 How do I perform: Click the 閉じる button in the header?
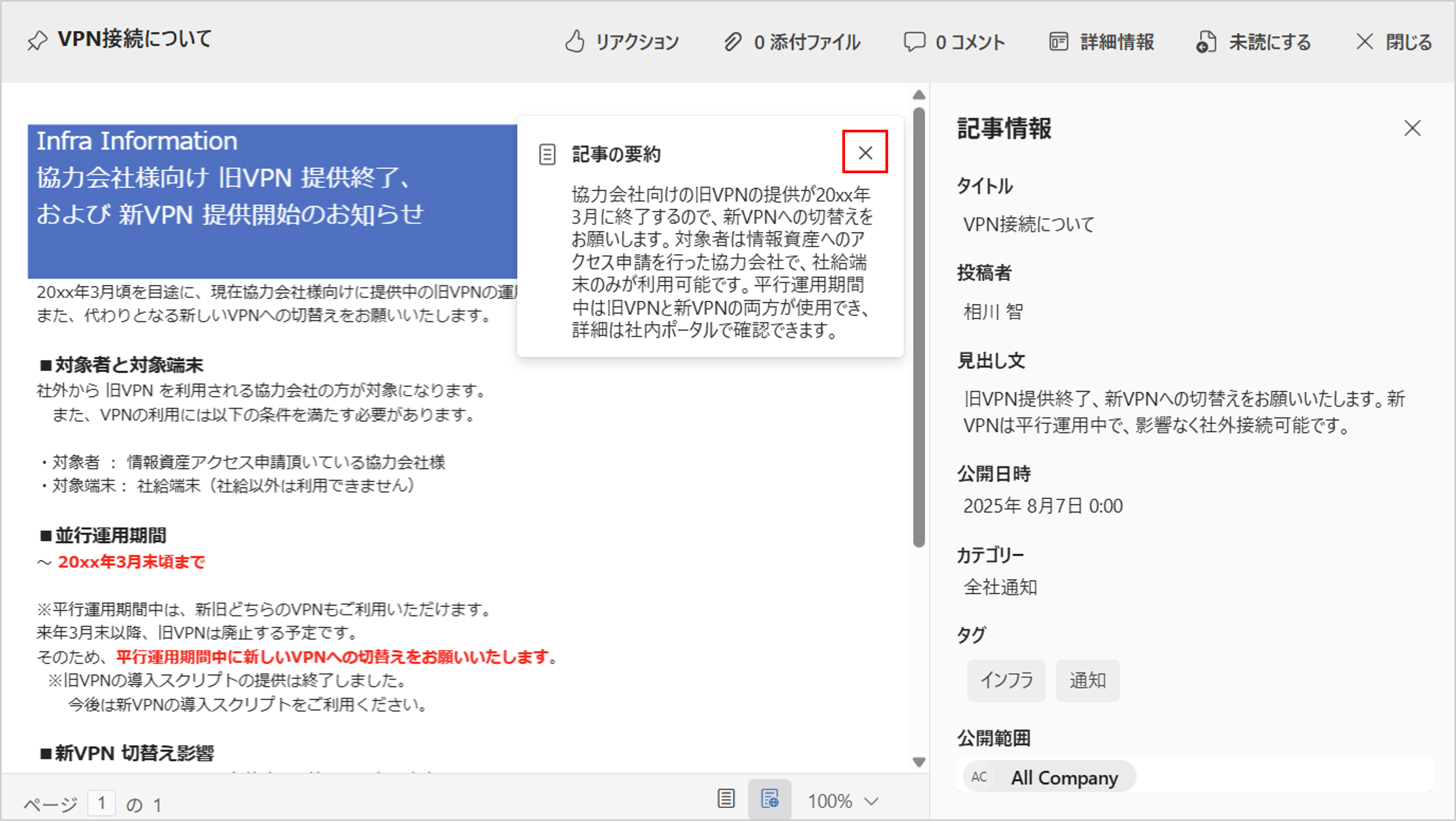[x=1394, y=42]
